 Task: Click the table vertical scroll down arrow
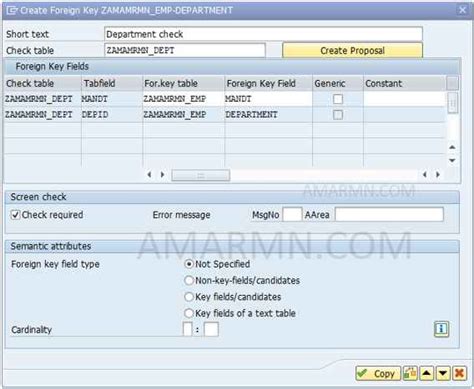pyautogui.click(x=452, y=160)
